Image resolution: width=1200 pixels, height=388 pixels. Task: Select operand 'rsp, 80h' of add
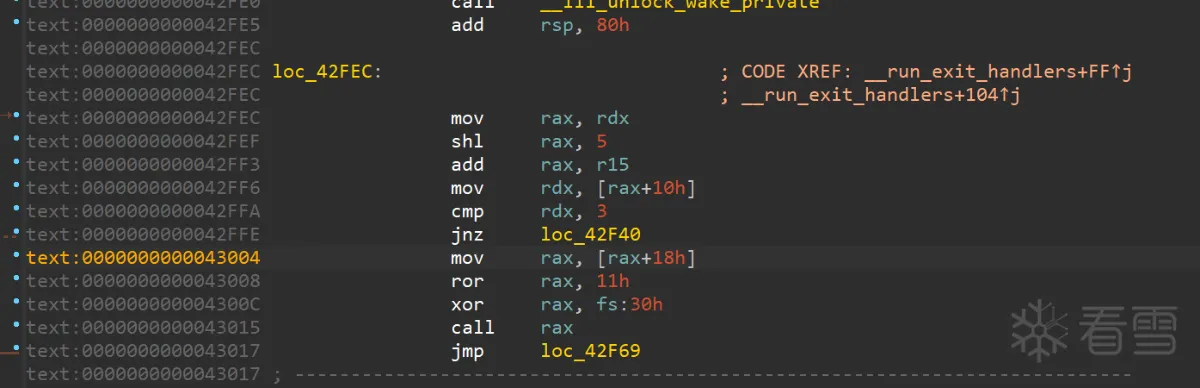(x=585, y=25)
